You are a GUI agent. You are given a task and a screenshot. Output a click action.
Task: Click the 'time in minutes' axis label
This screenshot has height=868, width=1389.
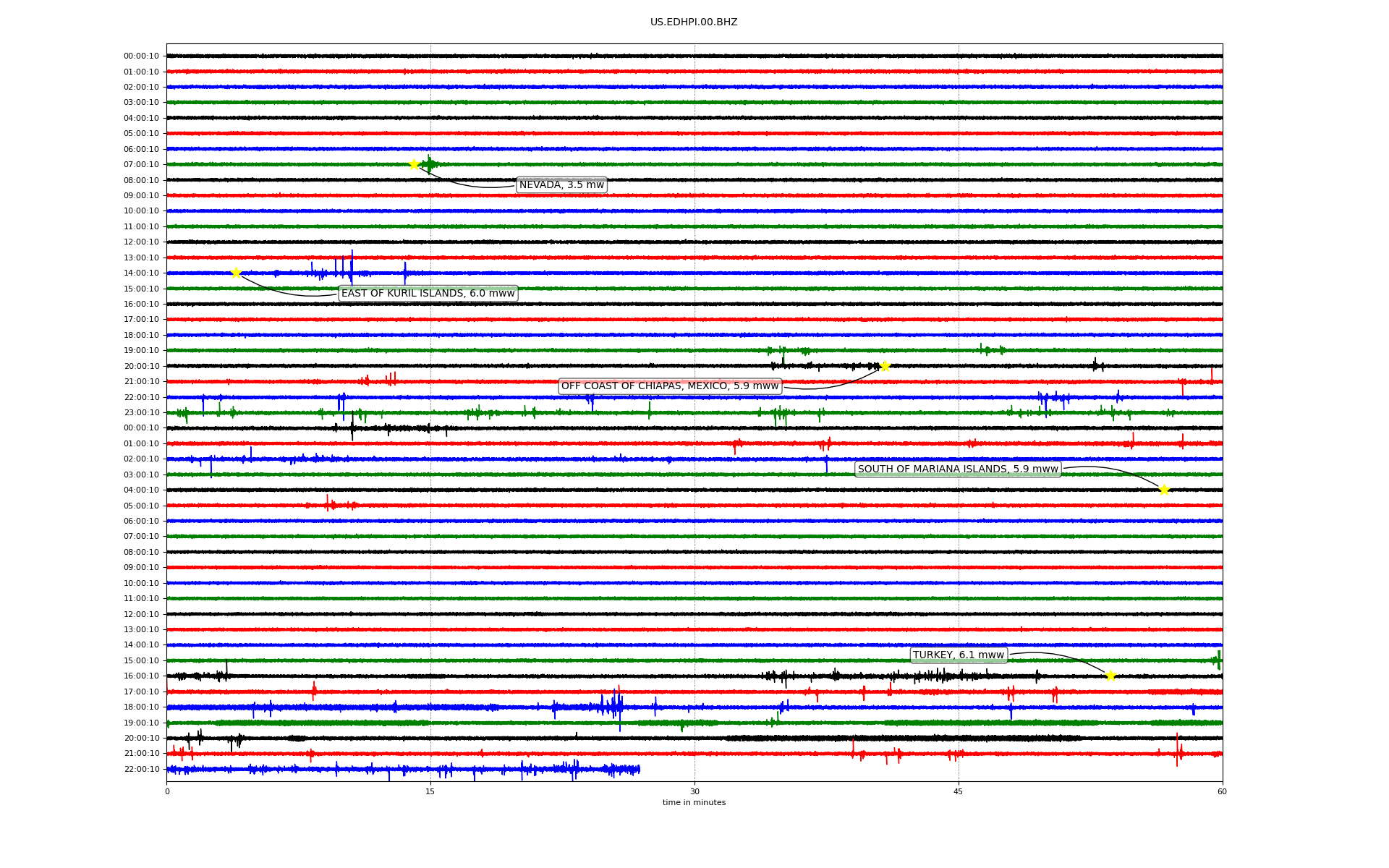pyautogui.click(x=694, y=802)
